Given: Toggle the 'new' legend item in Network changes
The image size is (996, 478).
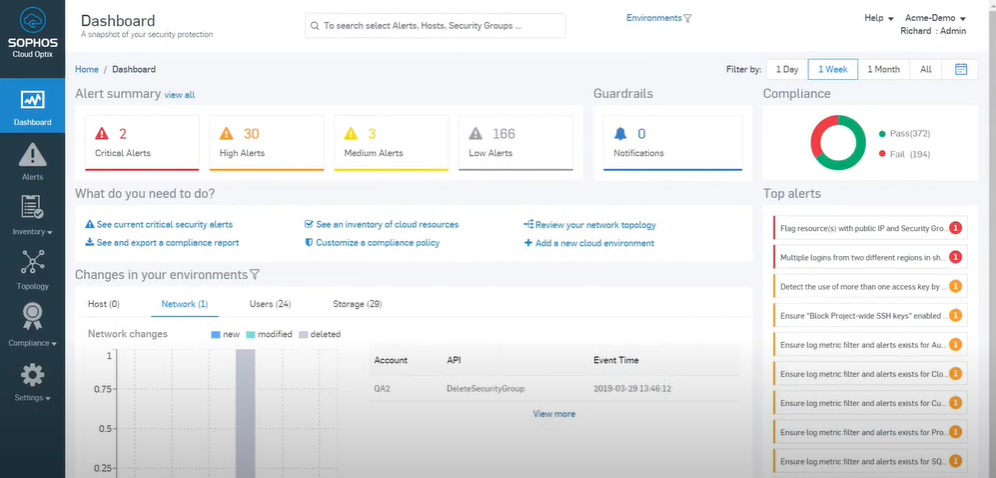Looking at the screenshot, I should [225, 335].
